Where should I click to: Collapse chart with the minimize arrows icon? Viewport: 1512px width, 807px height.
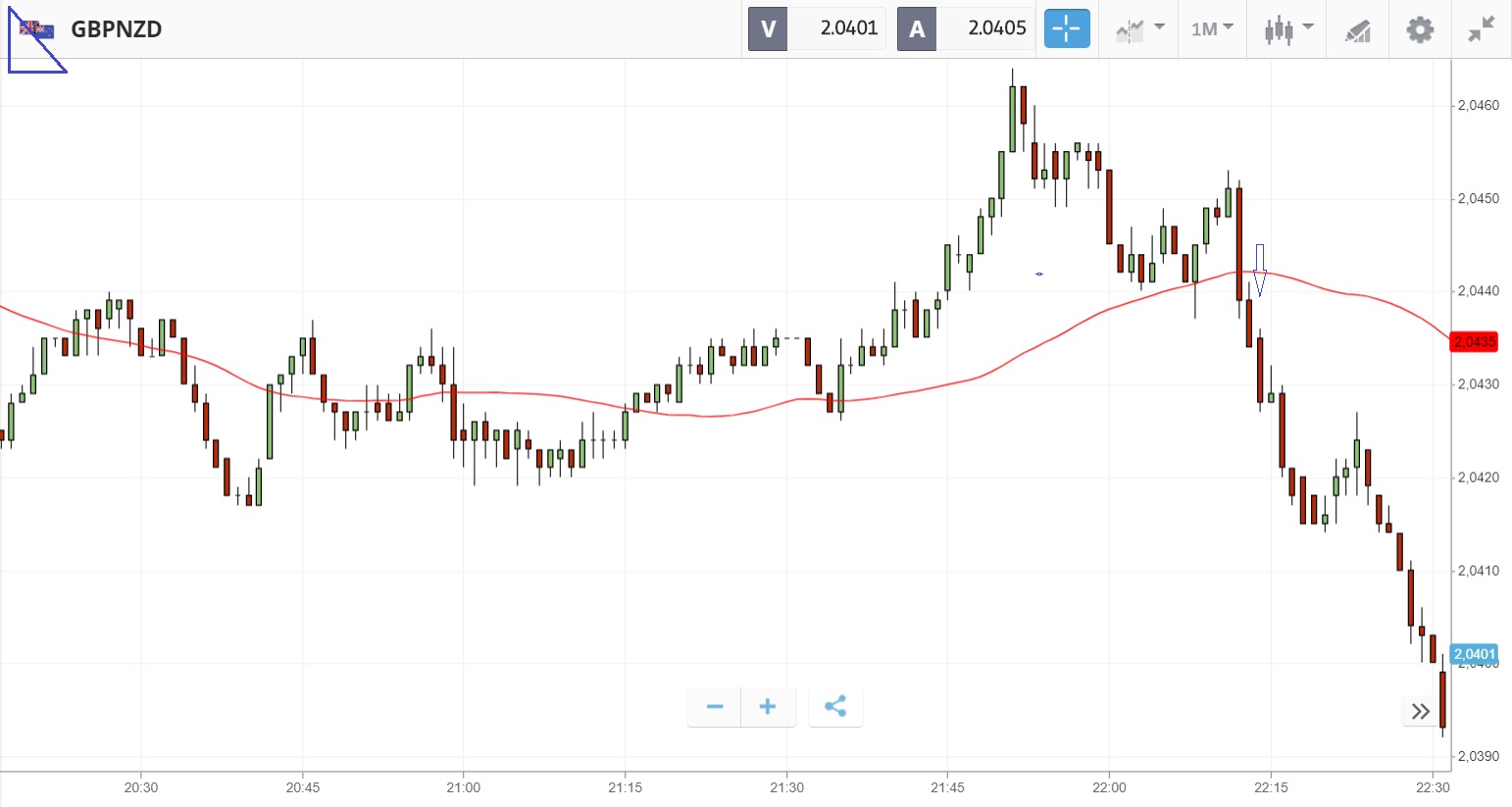point(1481,29)
